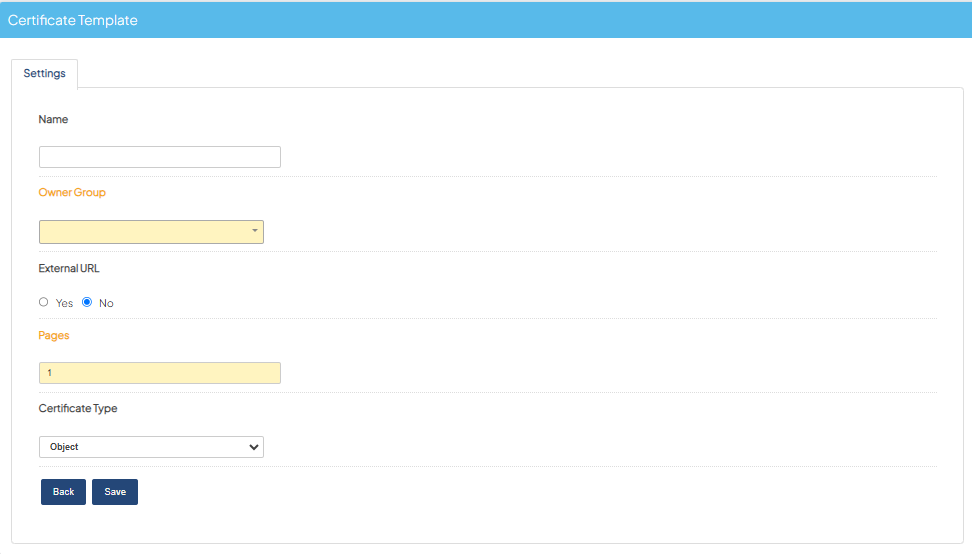Click the Certificate Type label
The height and width of the screenshot is (554, 972).
click(77, 408)
